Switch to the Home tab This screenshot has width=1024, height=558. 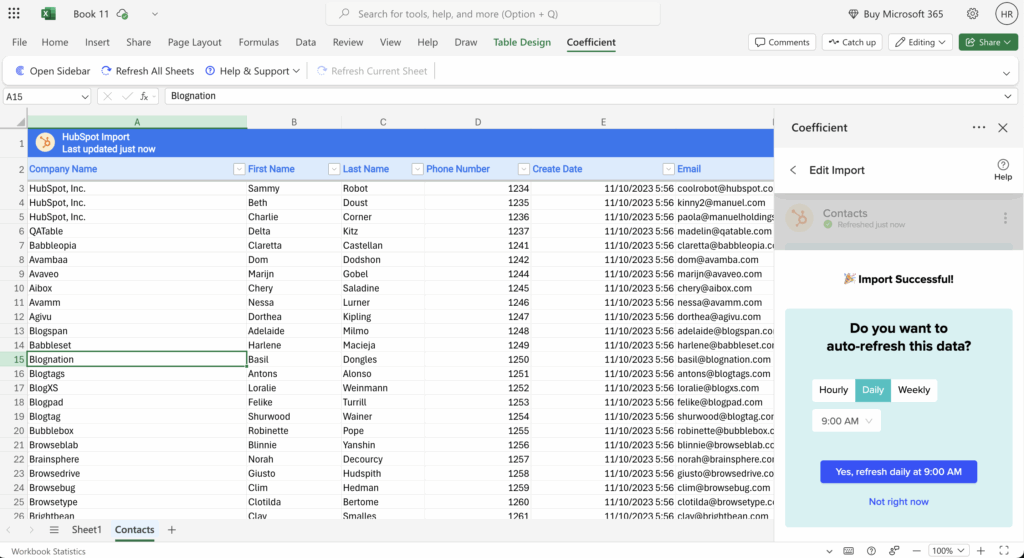click(x=55, y=42)
